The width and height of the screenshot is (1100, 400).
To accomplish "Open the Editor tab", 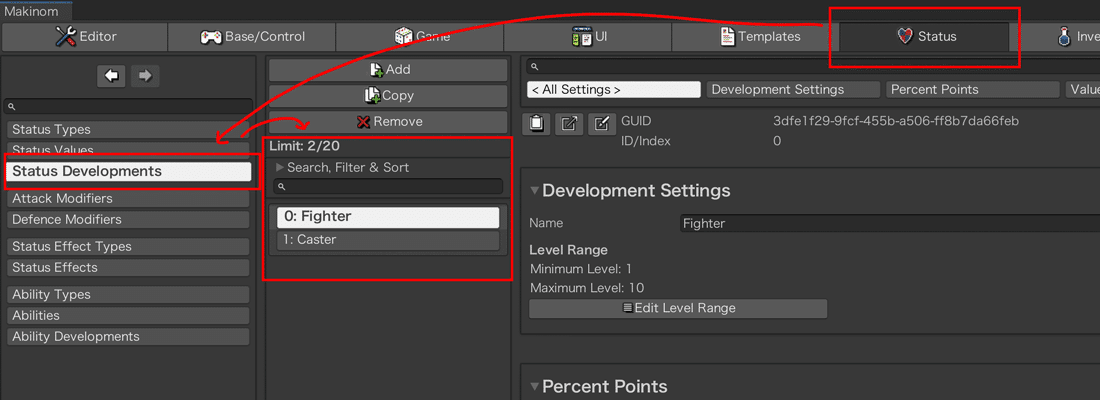I will [85, 36].
